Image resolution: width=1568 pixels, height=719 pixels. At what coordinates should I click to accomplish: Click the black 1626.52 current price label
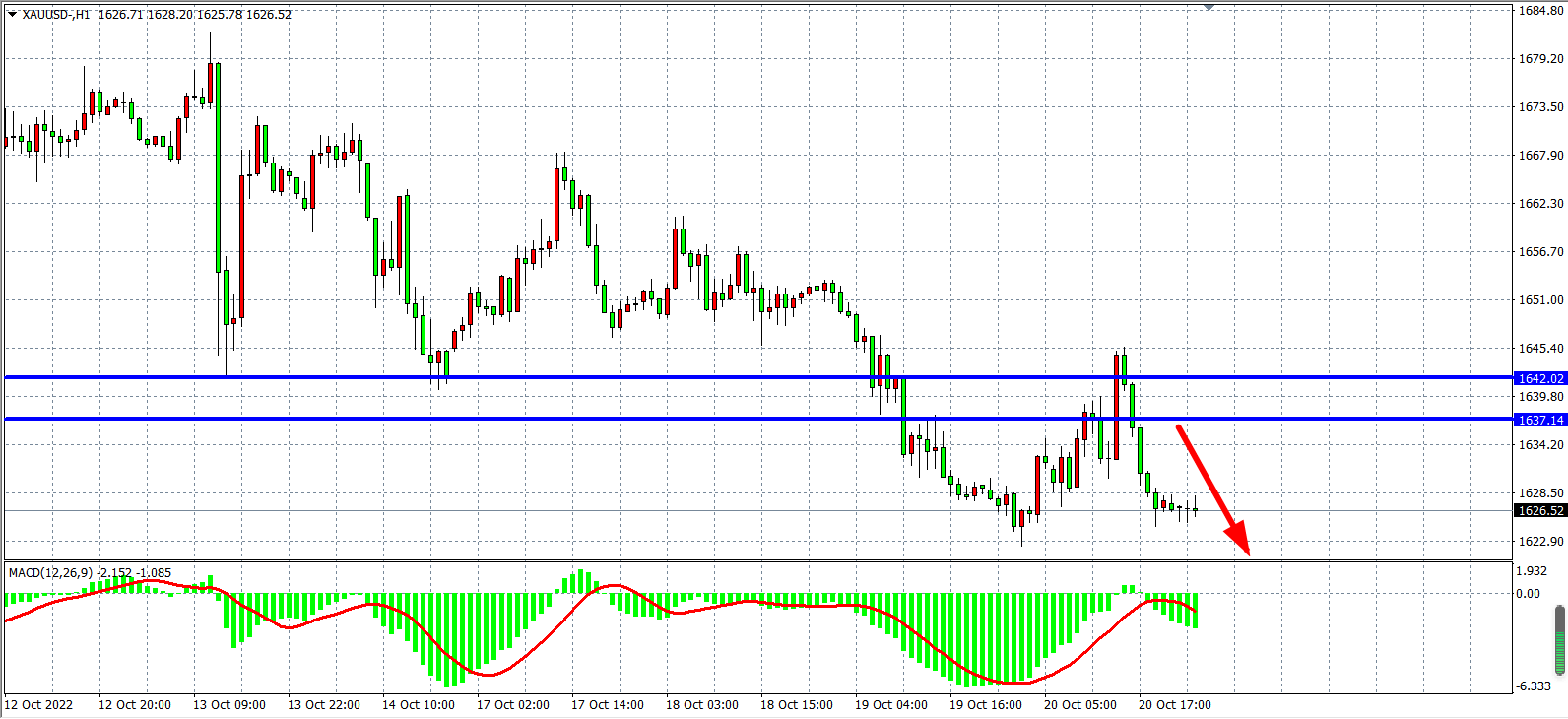[x=1540, y=510]
